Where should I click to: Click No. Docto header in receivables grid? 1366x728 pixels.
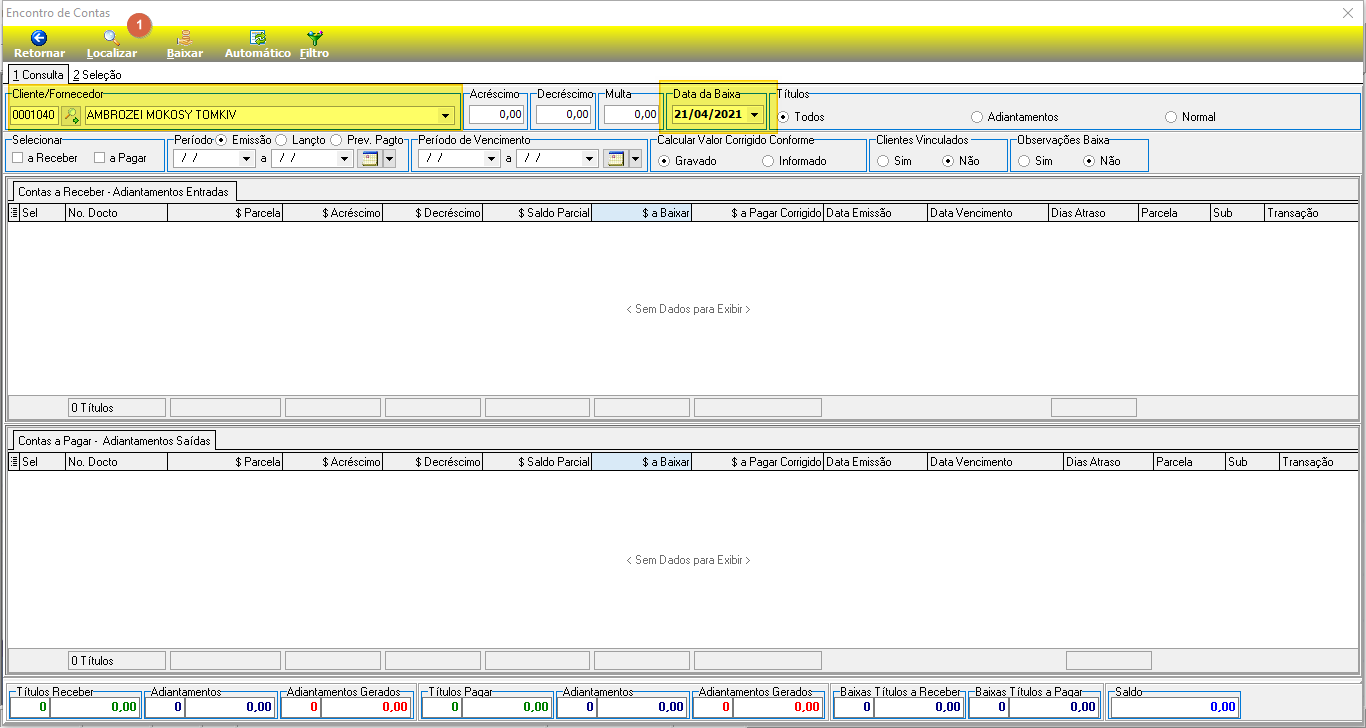116,213
